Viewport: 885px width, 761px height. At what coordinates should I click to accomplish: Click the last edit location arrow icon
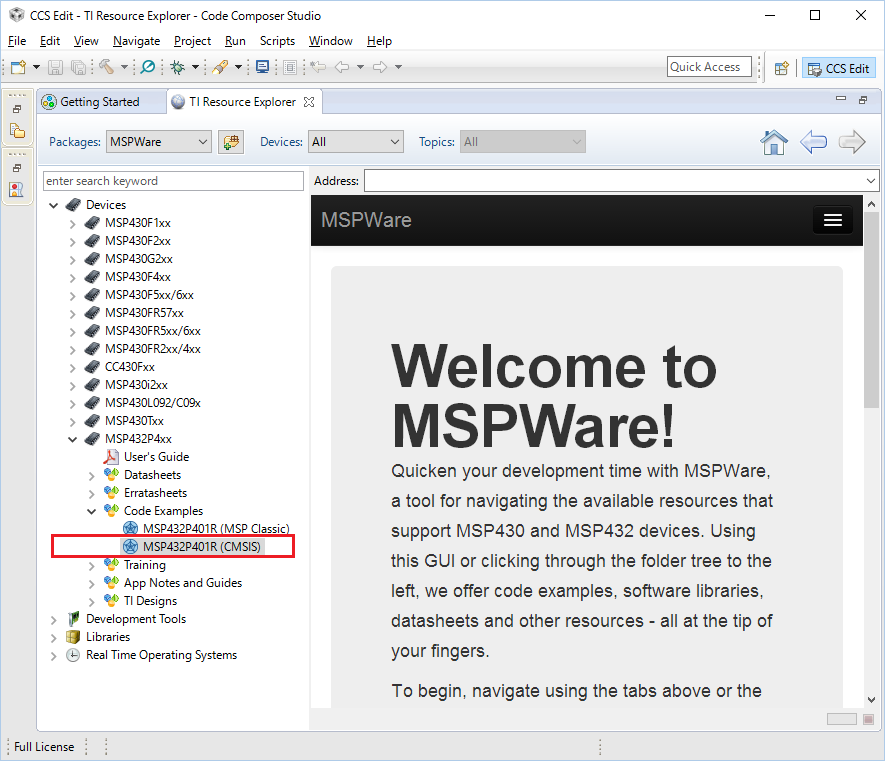[318, 67]
